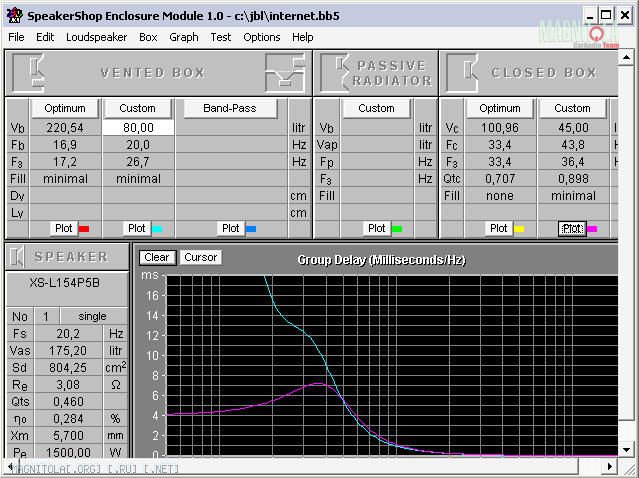Click the vented Custom Vb field 80,00
Screen dimensions: 639x478
(x=138, y=128)
